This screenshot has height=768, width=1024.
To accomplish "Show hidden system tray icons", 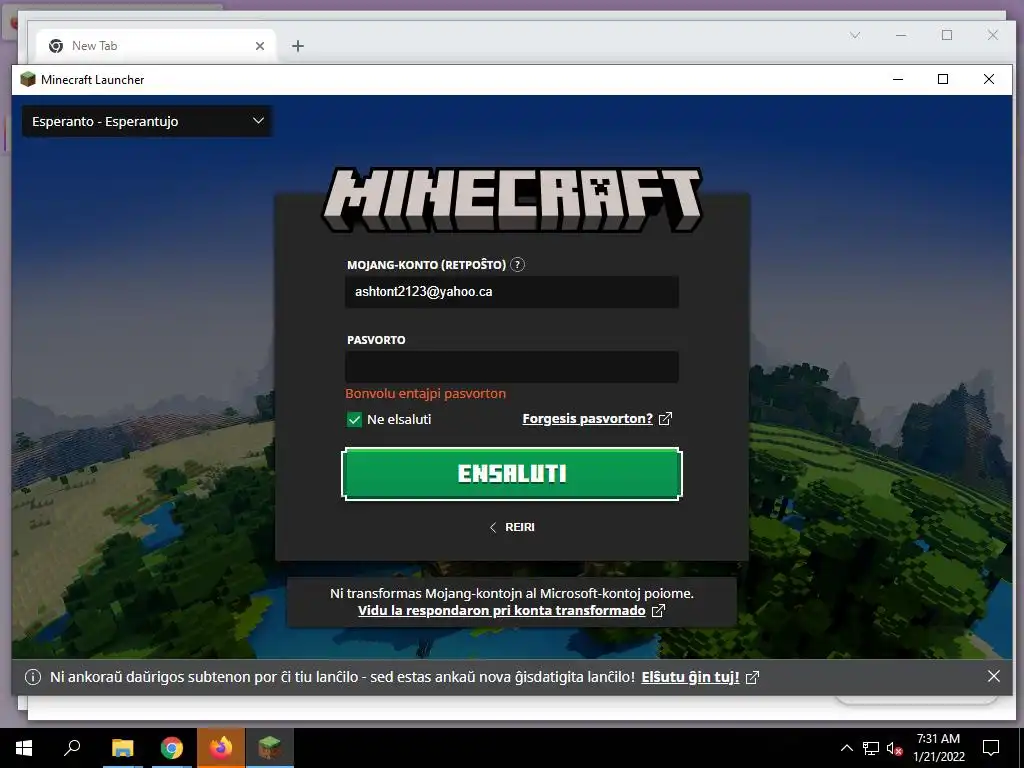I will (x=846, y=748).
